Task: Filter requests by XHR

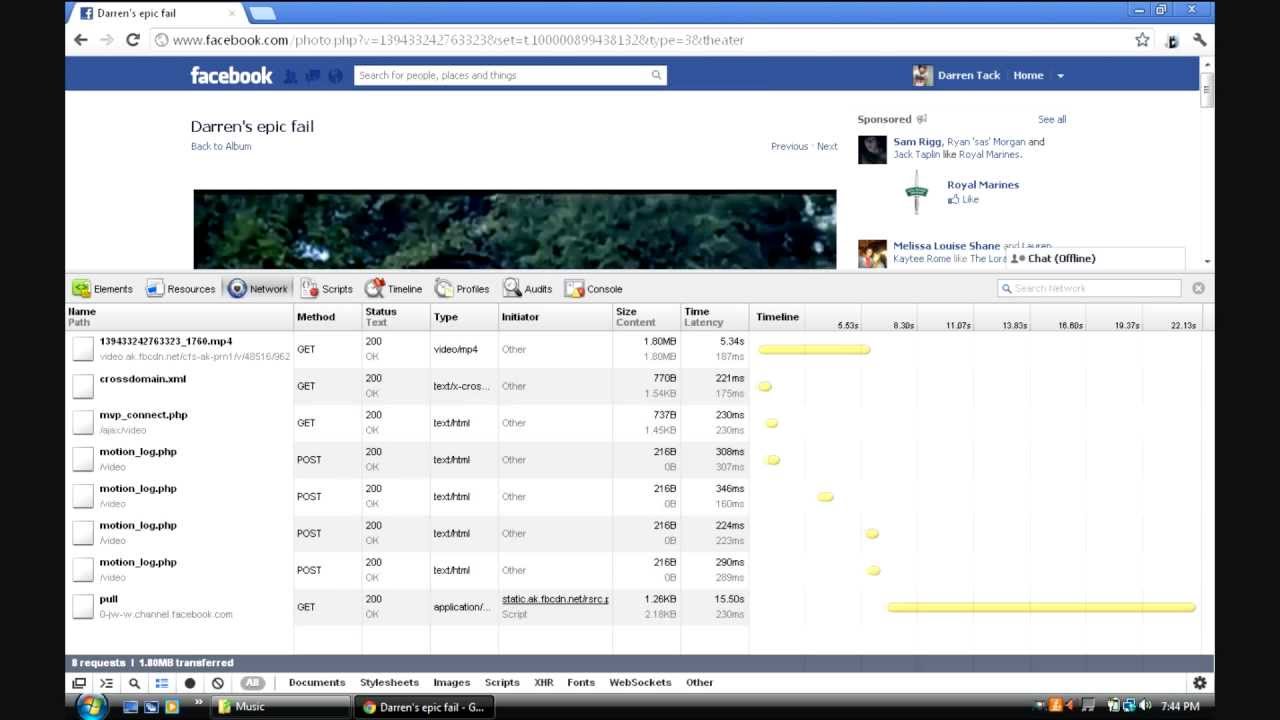Action: 544,683
